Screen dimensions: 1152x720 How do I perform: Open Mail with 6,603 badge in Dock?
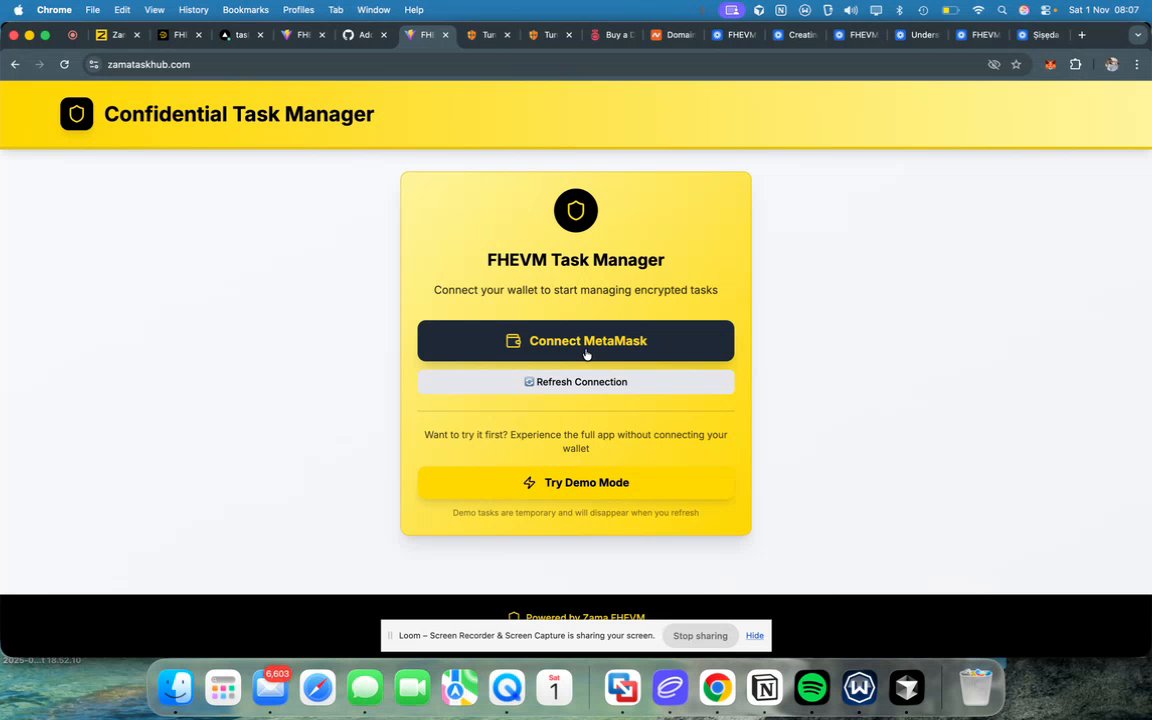(x=270, y=688)
